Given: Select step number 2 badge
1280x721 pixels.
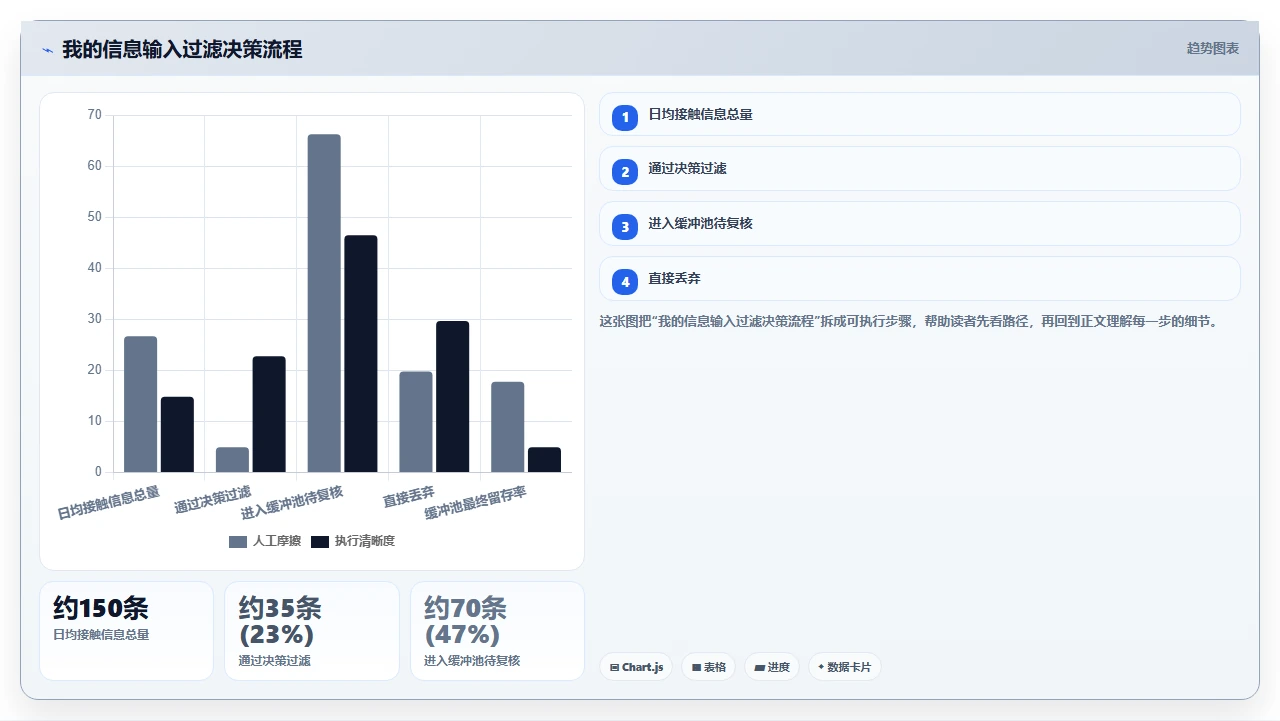Looking at the screenshot, I should [625, 172].
